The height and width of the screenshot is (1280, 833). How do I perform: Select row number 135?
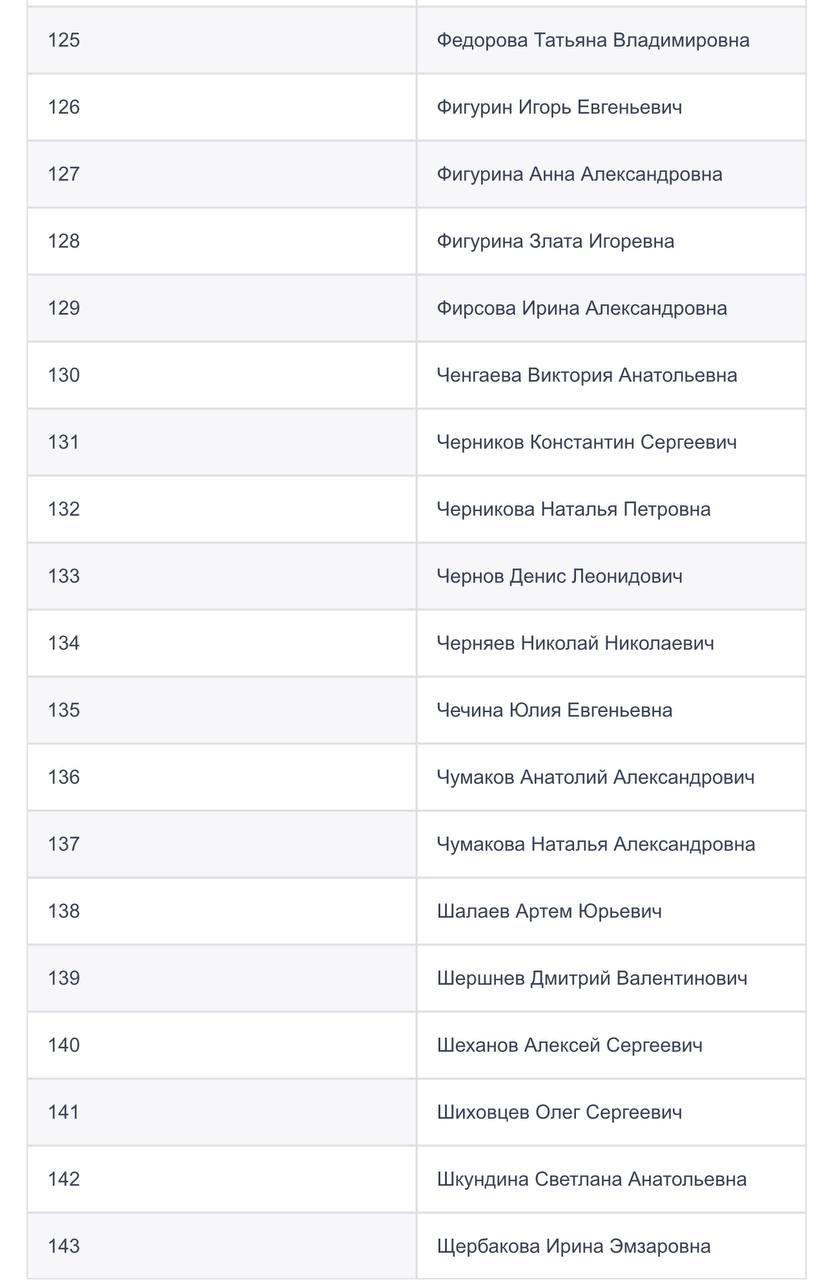tap(64, 710)
